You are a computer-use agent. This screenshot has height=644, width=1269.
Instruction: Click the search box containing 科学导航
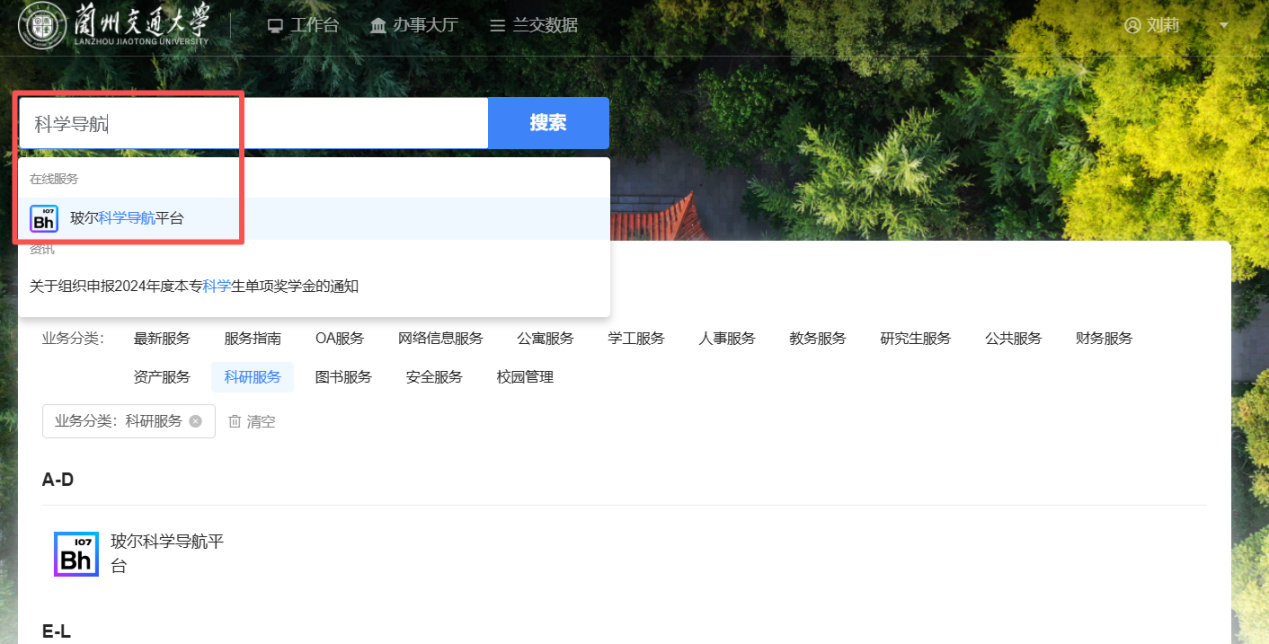[253, 123]
